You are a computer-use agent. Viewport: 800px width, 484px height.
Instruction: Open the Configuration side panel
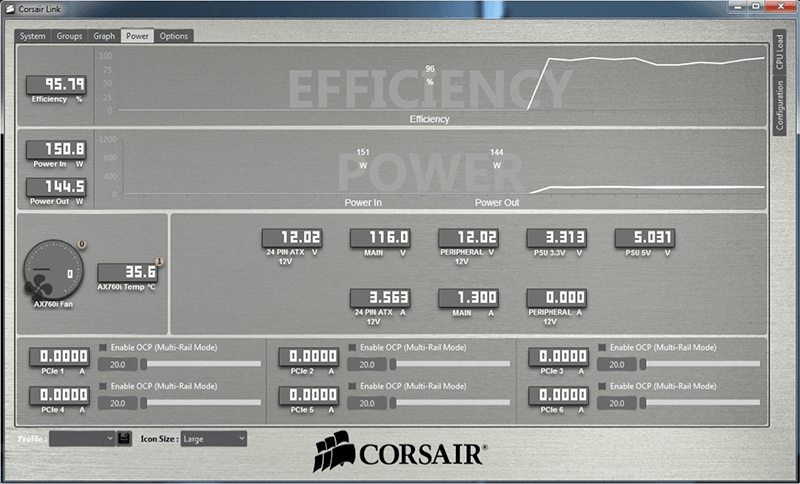[779, 106]
